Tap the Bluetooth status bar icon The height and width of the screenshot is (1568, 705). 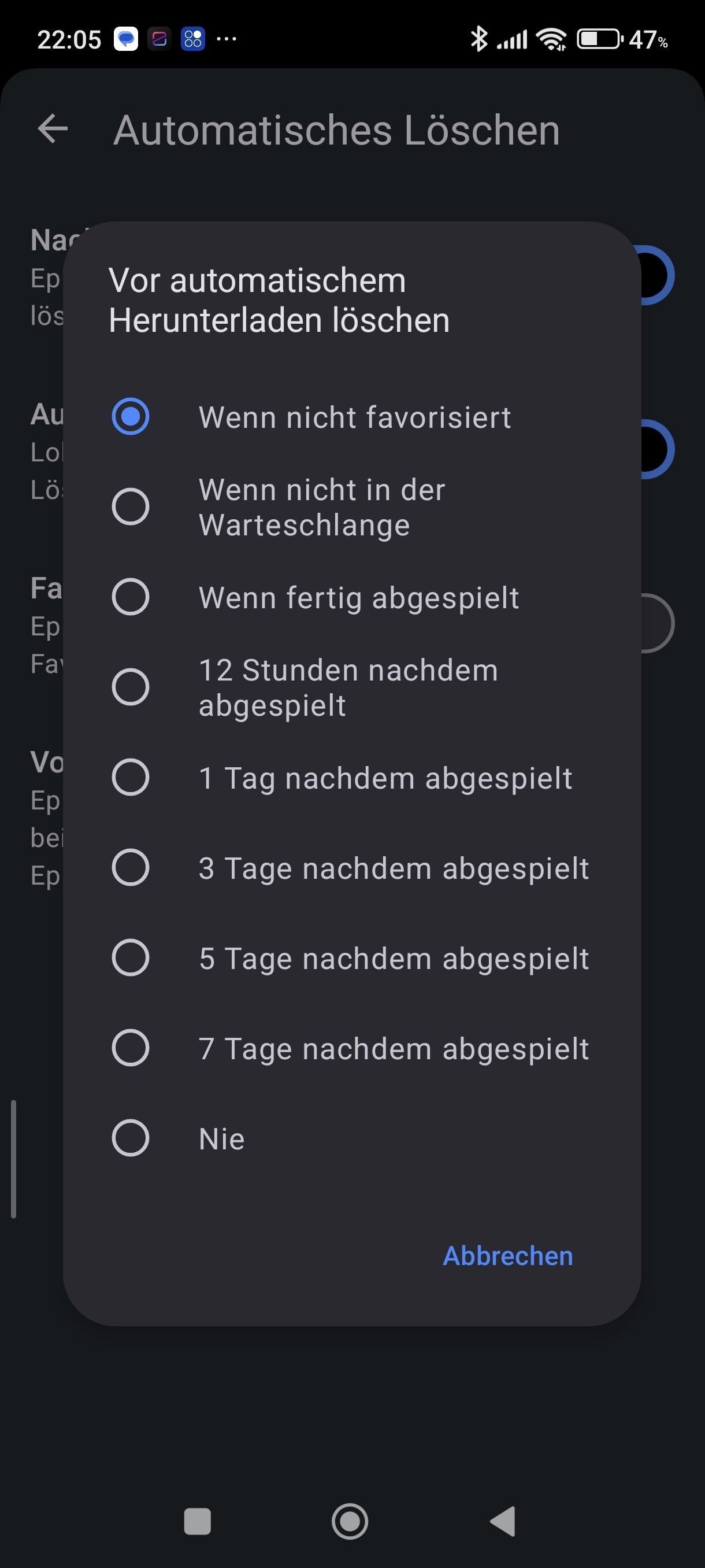pos(478,39)
